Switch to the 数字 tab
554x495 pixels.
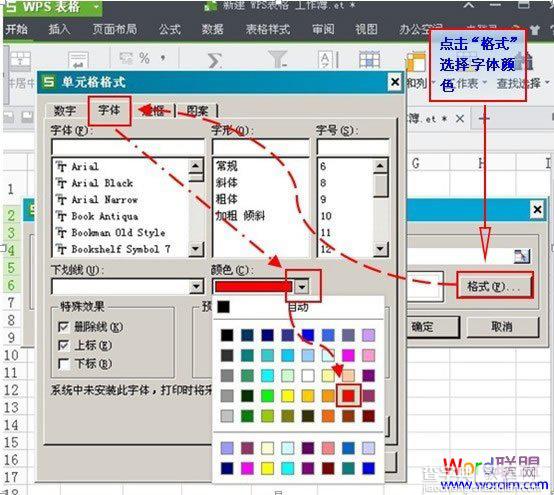pyautogui.click(x=65, y=111)
